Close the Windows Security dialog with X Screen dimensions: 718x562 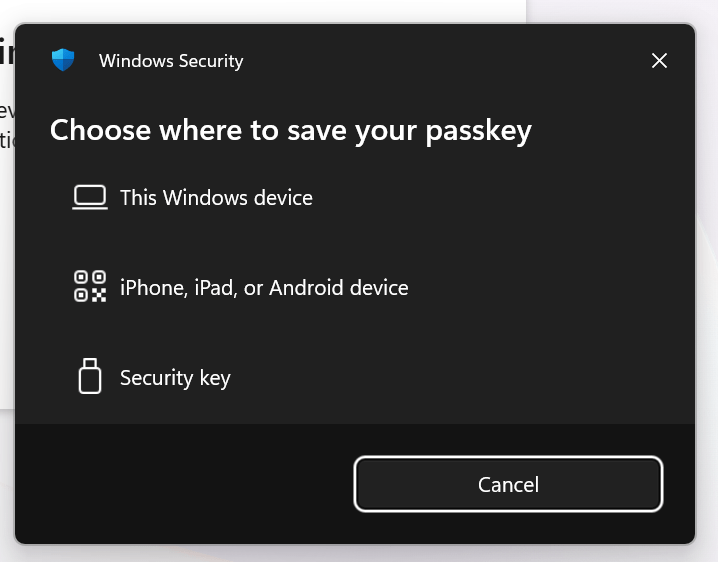point(659,61)
